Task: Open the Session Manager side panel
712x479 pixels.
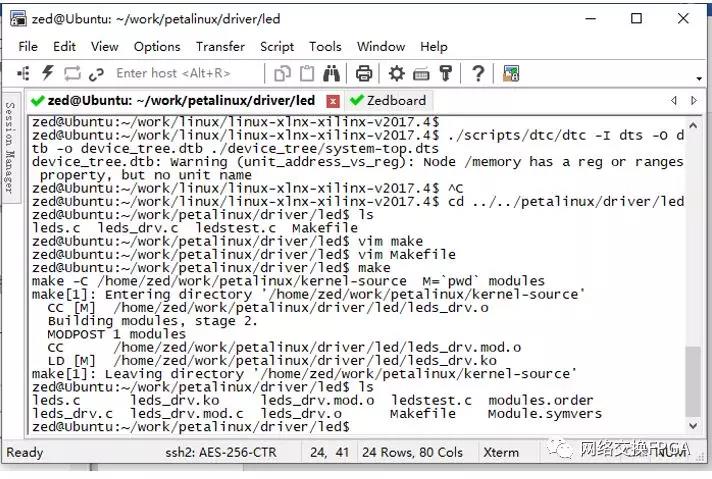Action: pos(10,148)
